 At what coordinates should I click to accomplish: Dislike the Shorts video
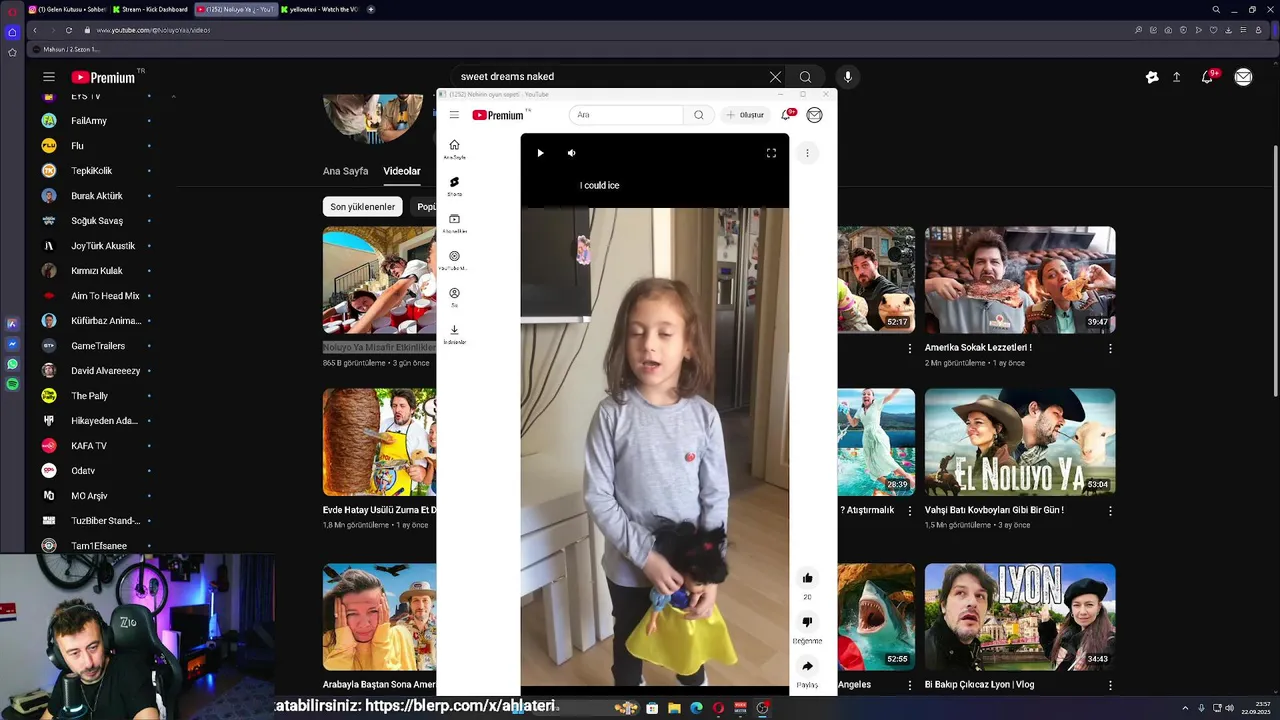coord(807,622)
